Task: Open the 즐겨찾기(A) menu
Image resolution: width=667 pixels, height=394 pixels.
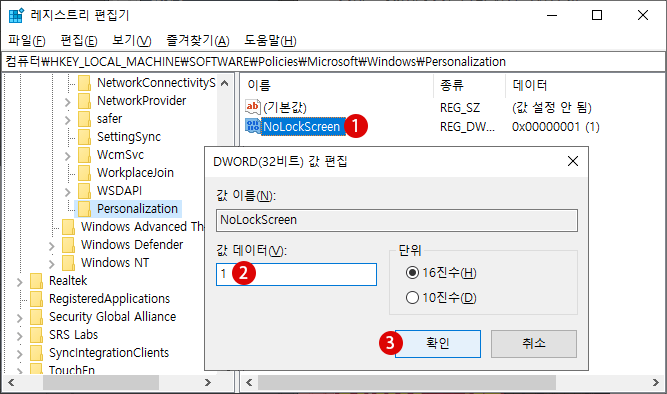Action: pyautogui.click(x=198, y=41)
